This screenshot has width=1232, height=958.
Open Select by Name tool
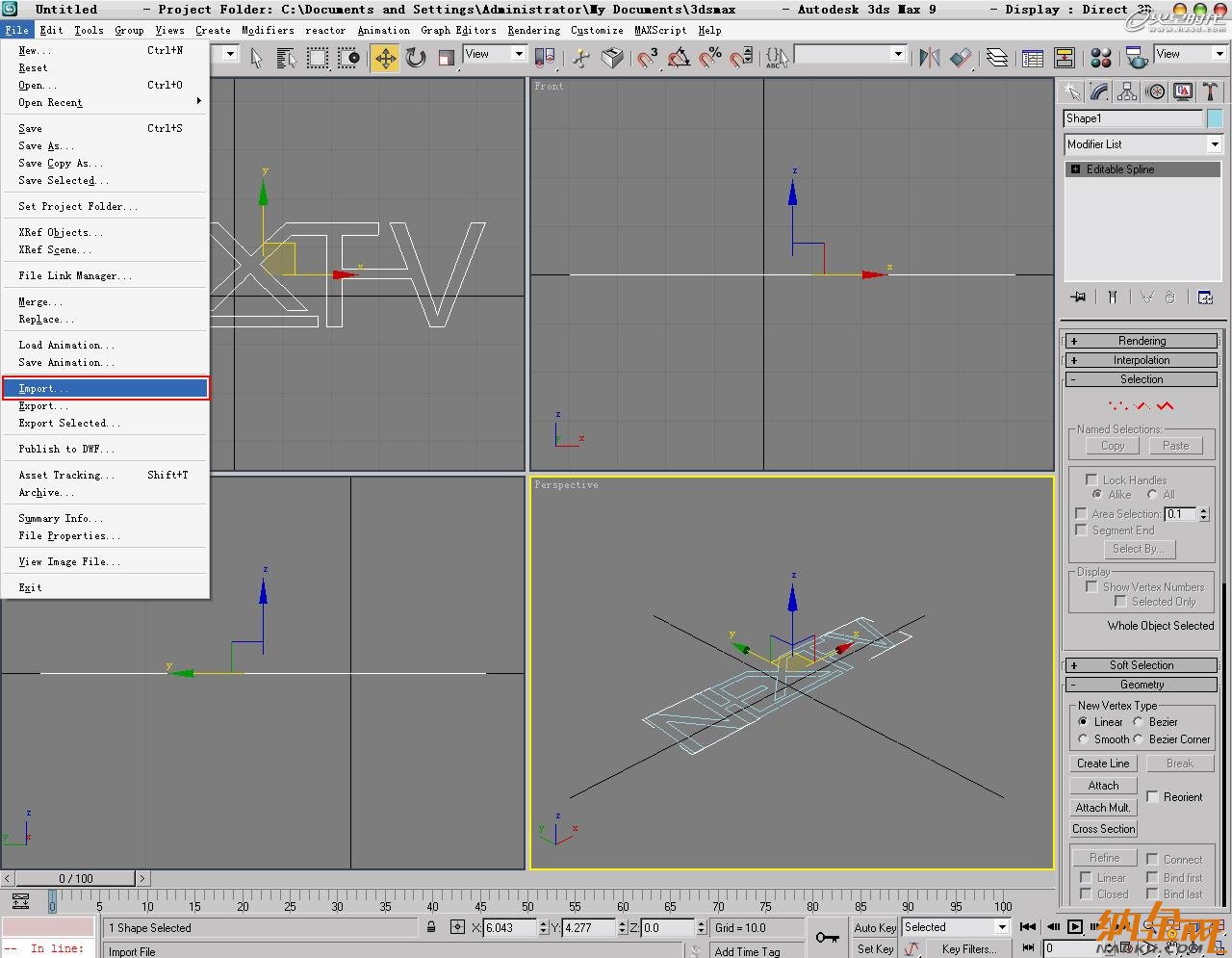(286, 58)
